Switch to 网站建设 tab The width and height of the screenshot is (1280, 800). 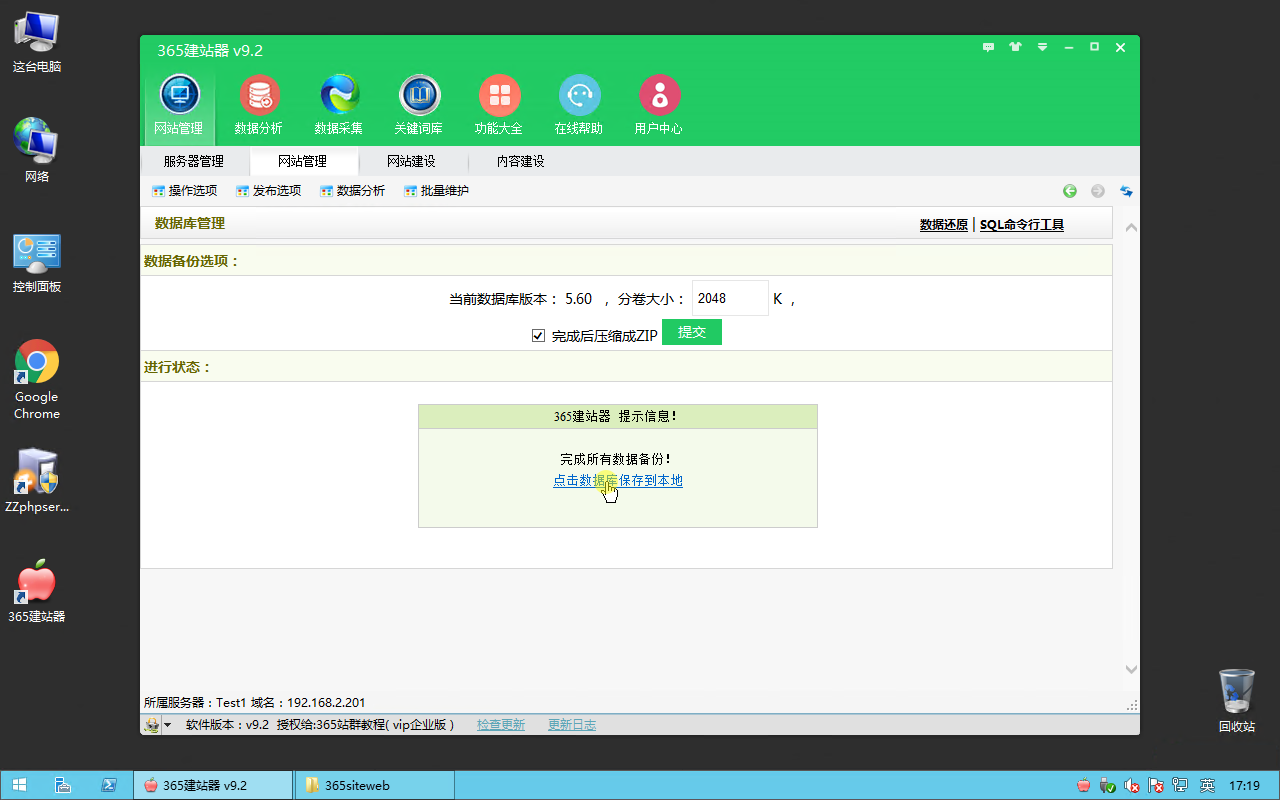pyautogui.click(x=411, y=161)
